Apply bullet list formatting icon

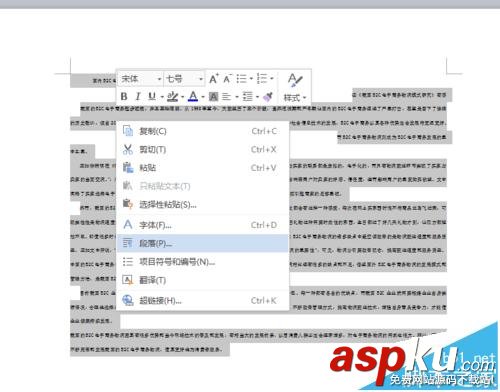(242, 79)
